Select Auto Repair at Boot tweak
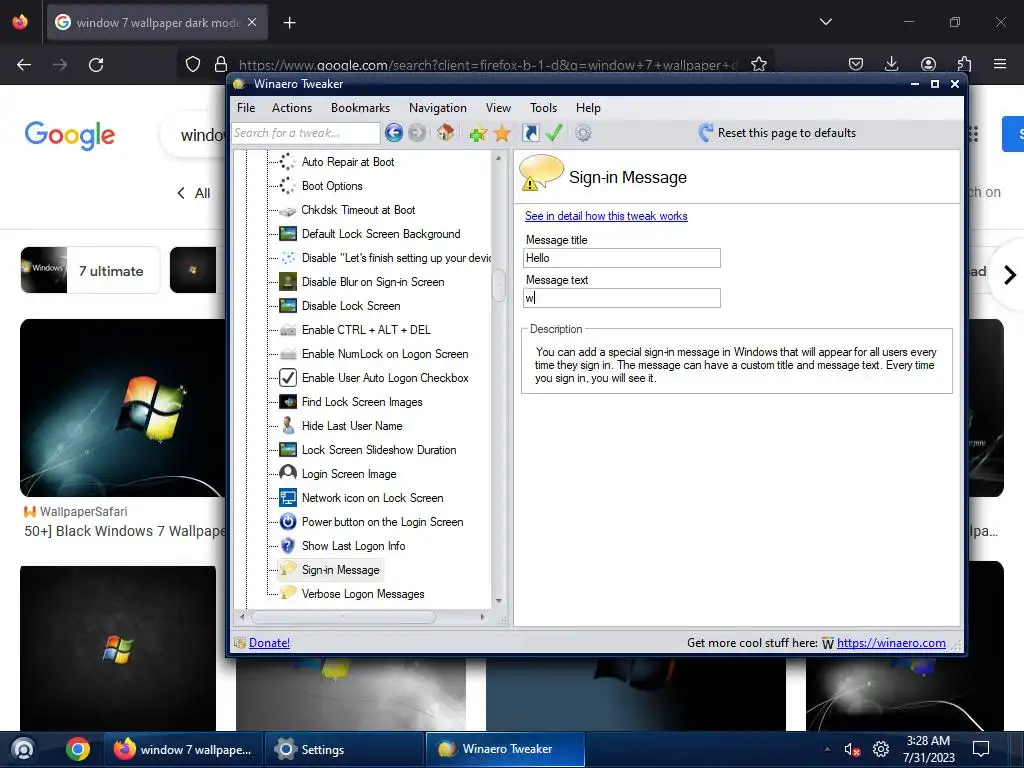The height and width of the screenshot is (768, 1024). [x=347, y=162]
